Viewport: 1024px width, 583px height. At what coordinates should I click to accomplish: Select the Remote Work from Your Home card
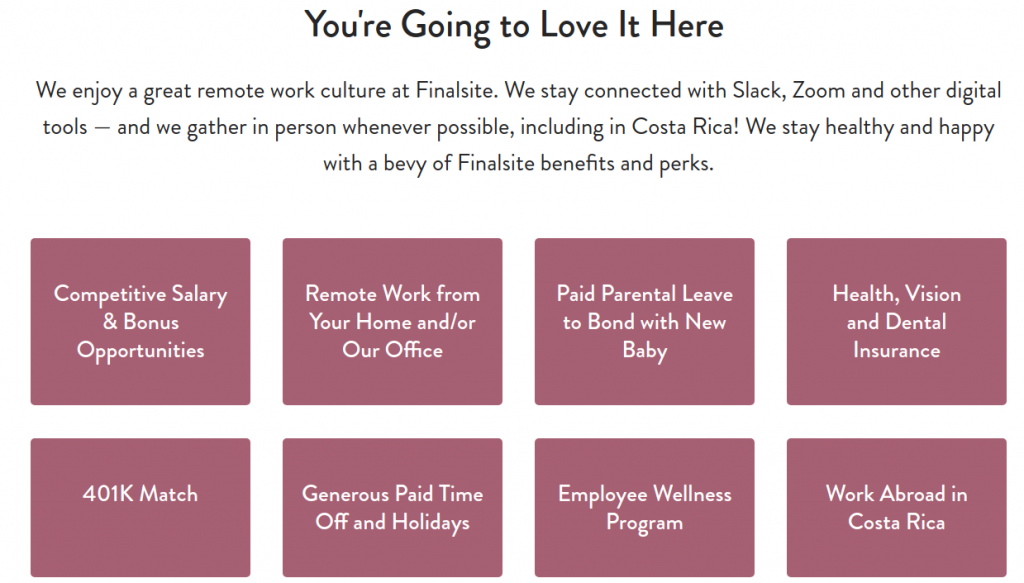(x=392, y=321)
